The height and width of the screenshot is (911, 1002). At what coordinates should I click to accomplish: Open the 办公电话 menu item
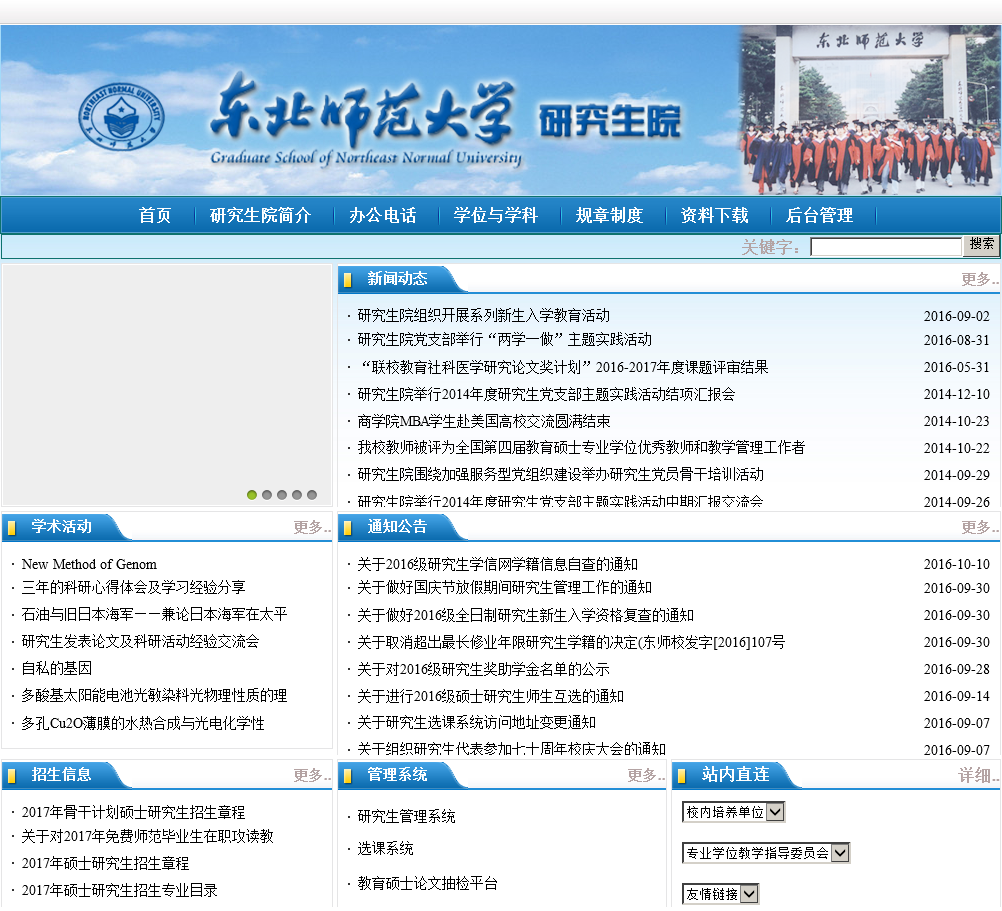(x=382, y=215)
